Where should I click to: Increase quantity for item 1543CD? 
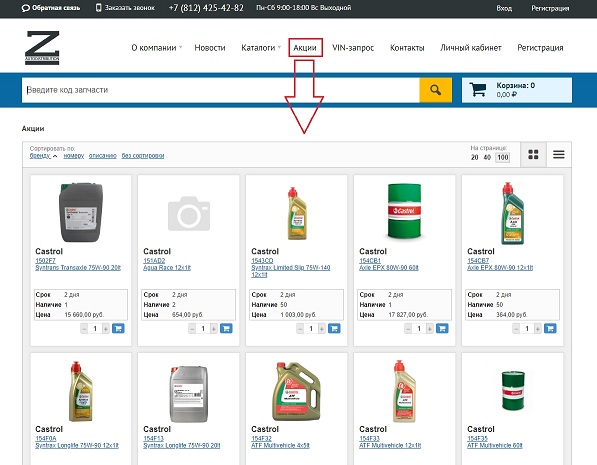click(322, 328)
